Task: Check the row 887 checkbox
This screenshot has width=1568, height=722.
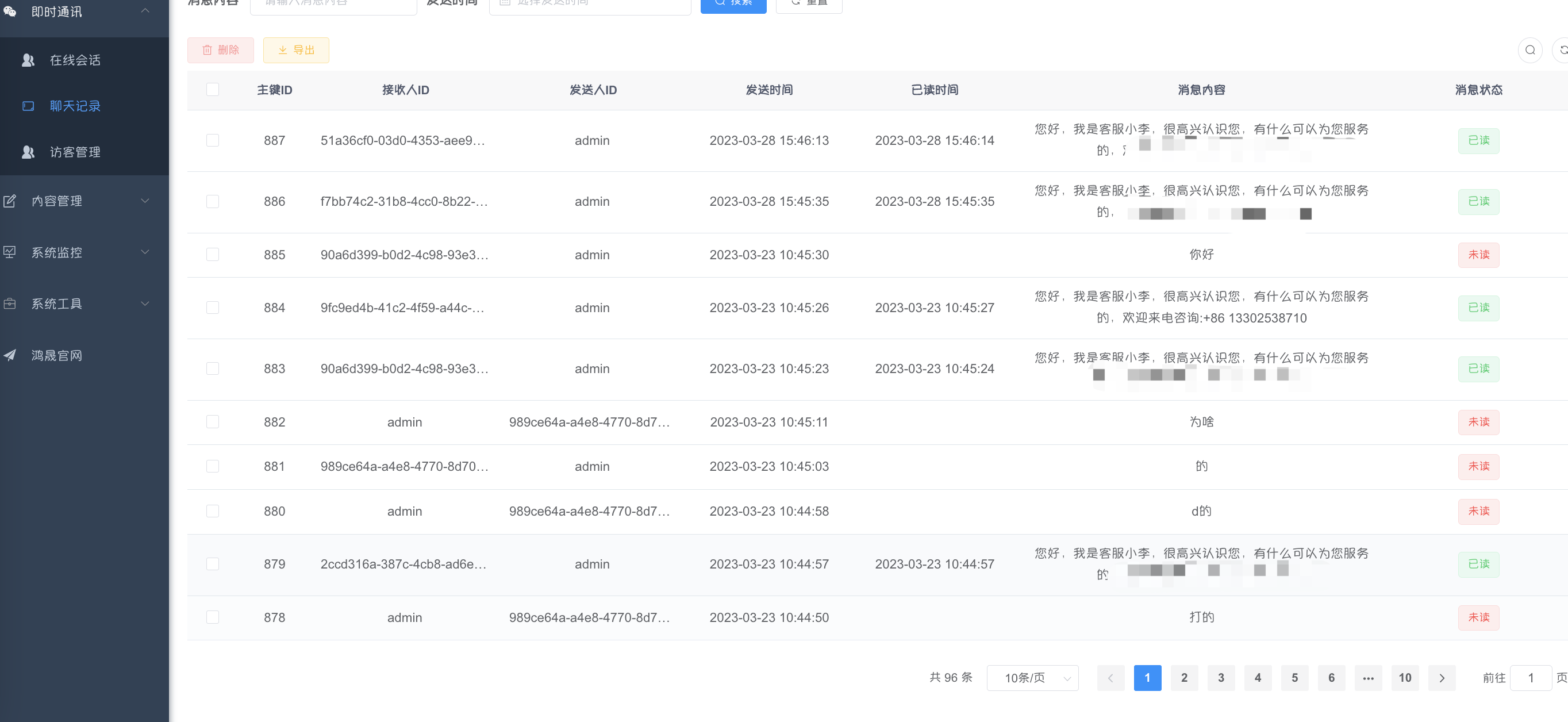Action: [213, 140]
